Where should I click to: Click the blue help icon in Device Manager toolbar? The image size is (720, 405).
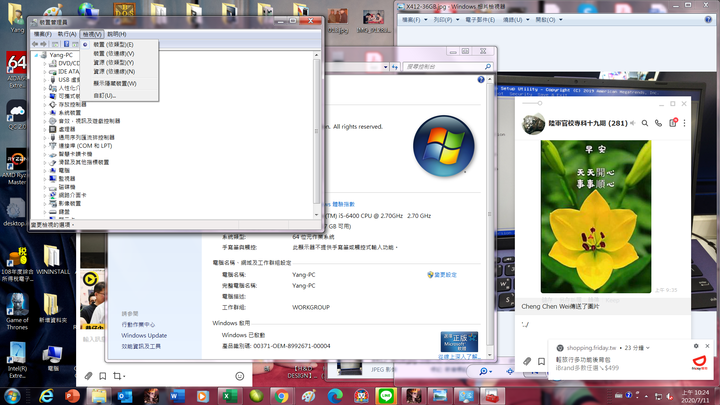66,44
